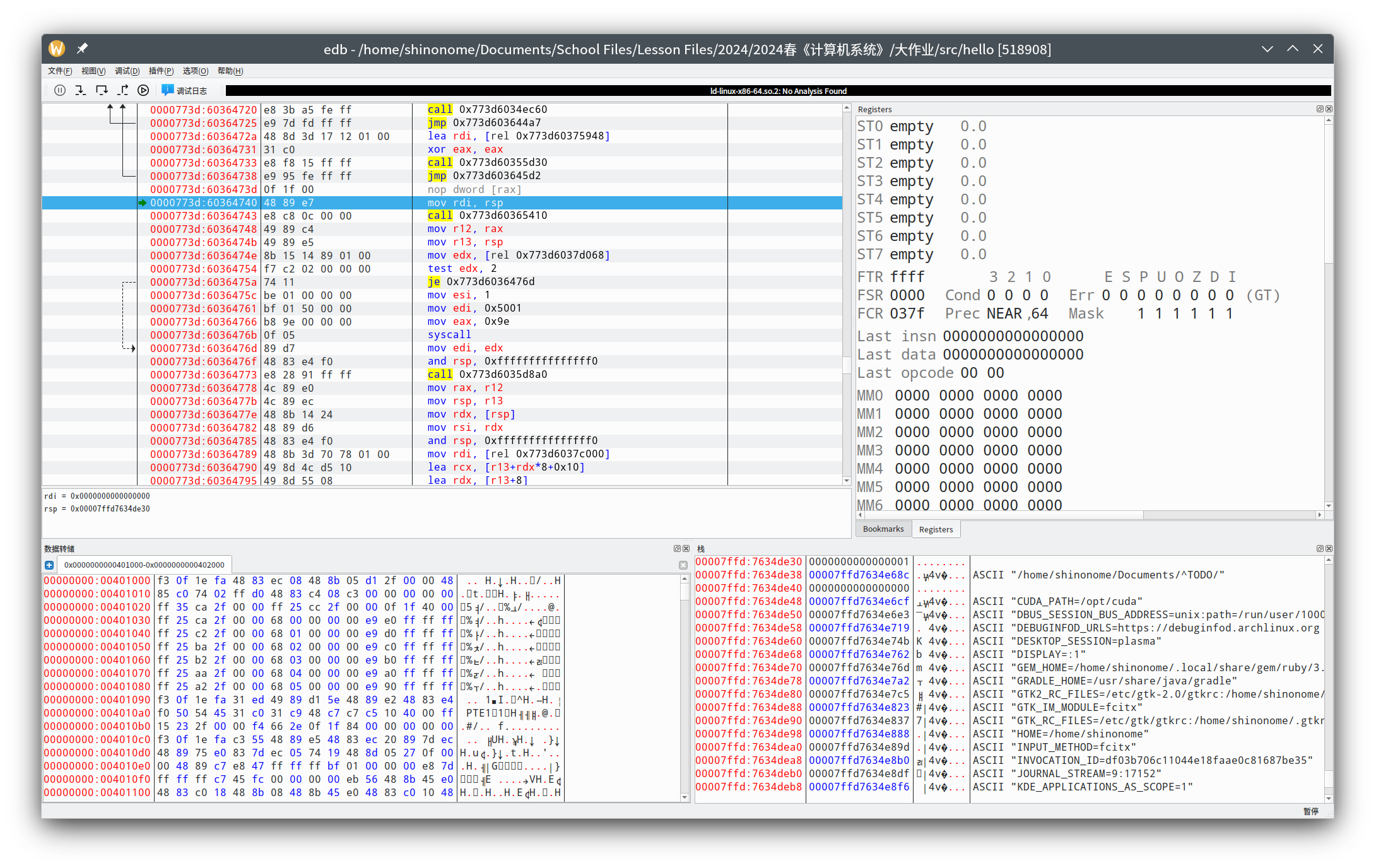Viewport: 1376px width, 868px height.
Task: Click the Step Into toolbar icon
Action: point(80,90)
